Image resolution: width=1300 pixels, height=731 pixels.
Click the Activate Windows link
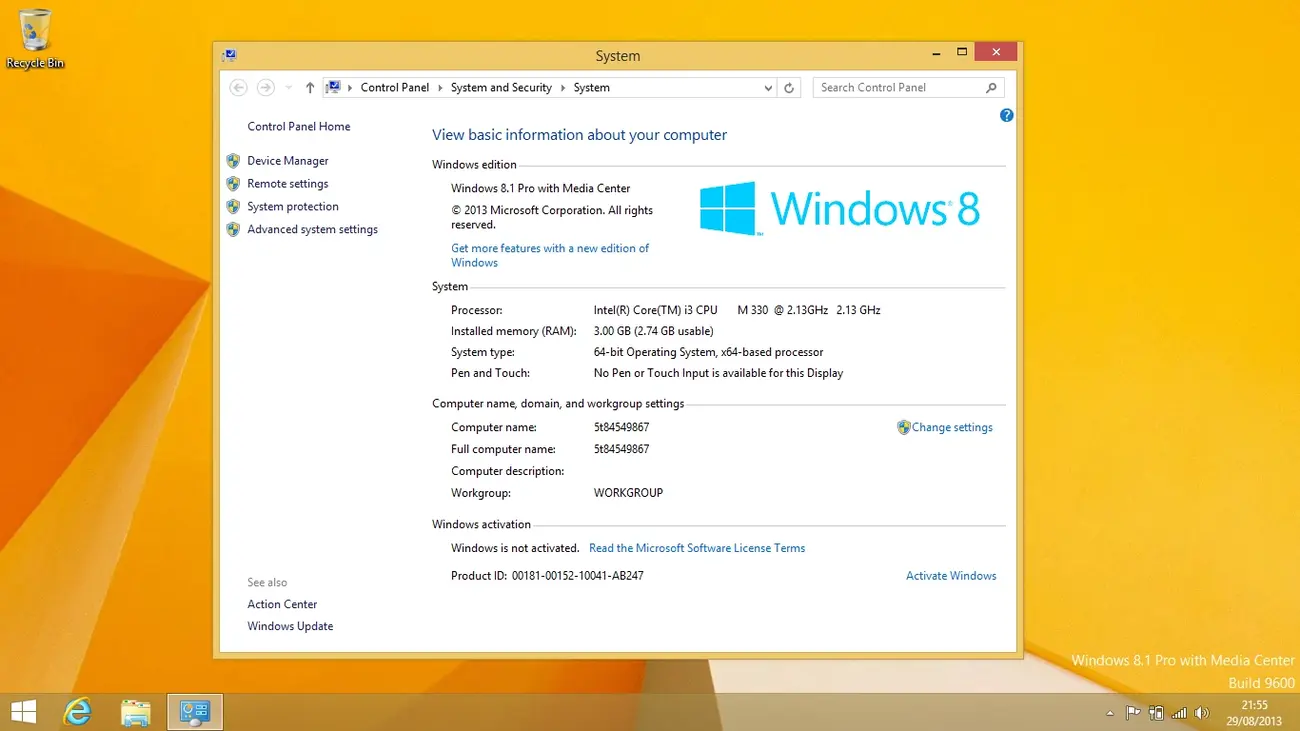pyautogui.click(x=950, y=575)
